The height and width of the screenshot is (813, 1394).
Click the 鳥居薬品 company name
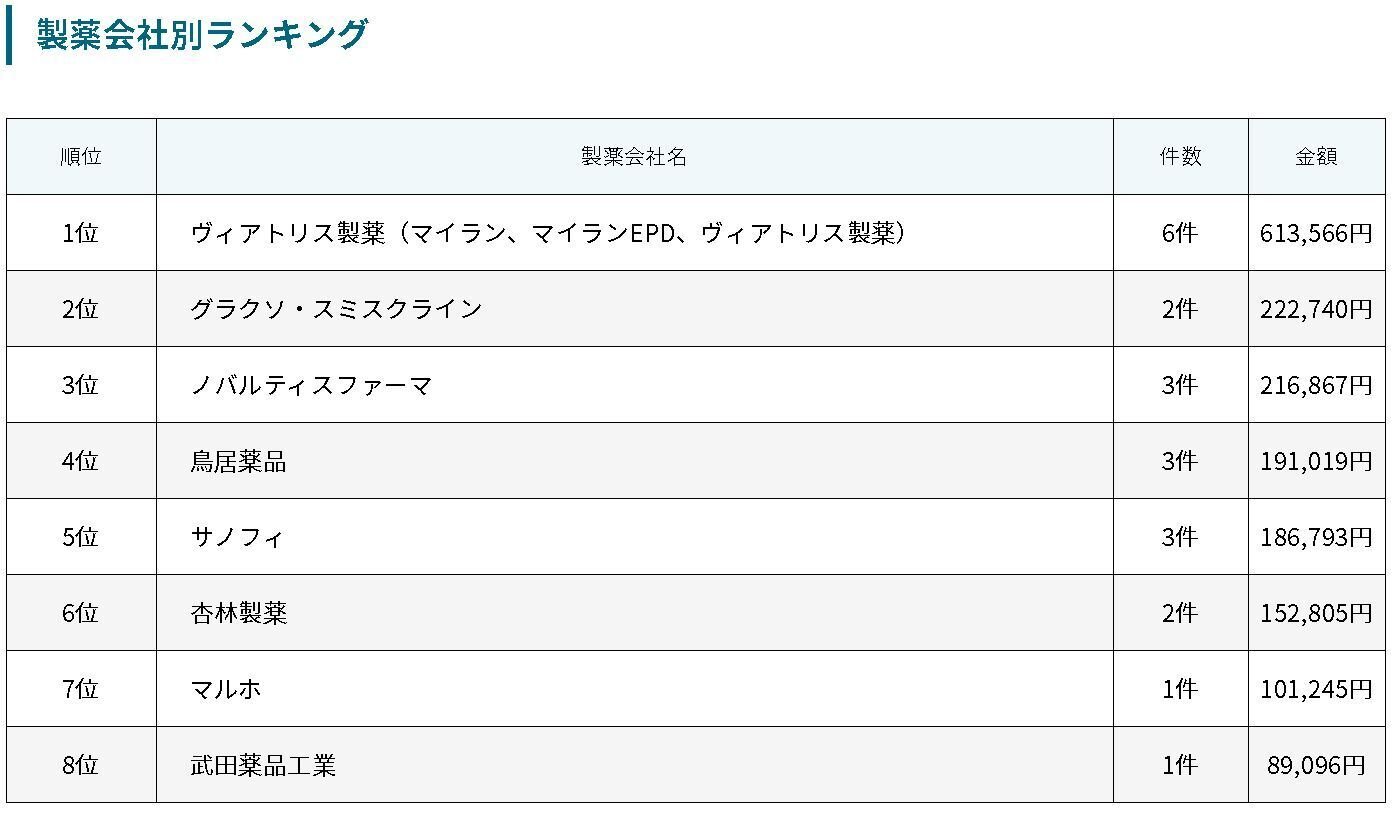[238, 461]
